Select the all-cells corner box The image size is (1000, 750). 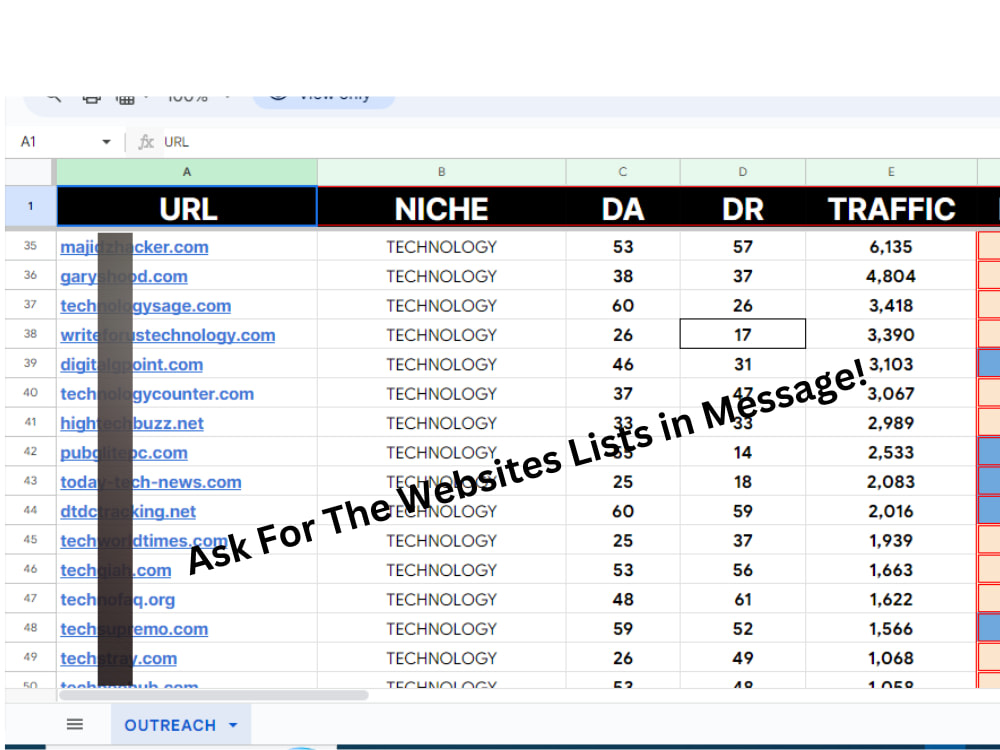30,172
